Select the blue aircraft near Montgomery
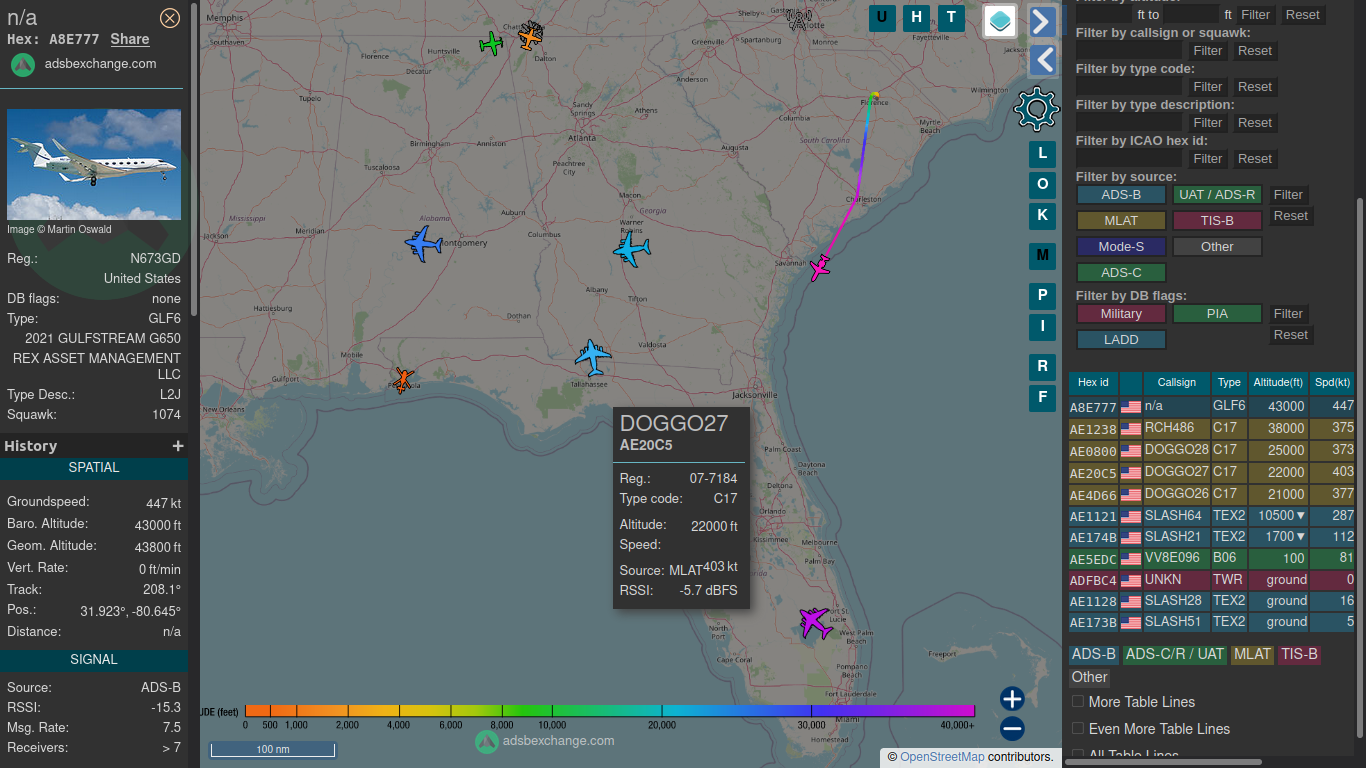This screenshot has height=768, width=1366. pyautogui.click(x=423, y=243)
